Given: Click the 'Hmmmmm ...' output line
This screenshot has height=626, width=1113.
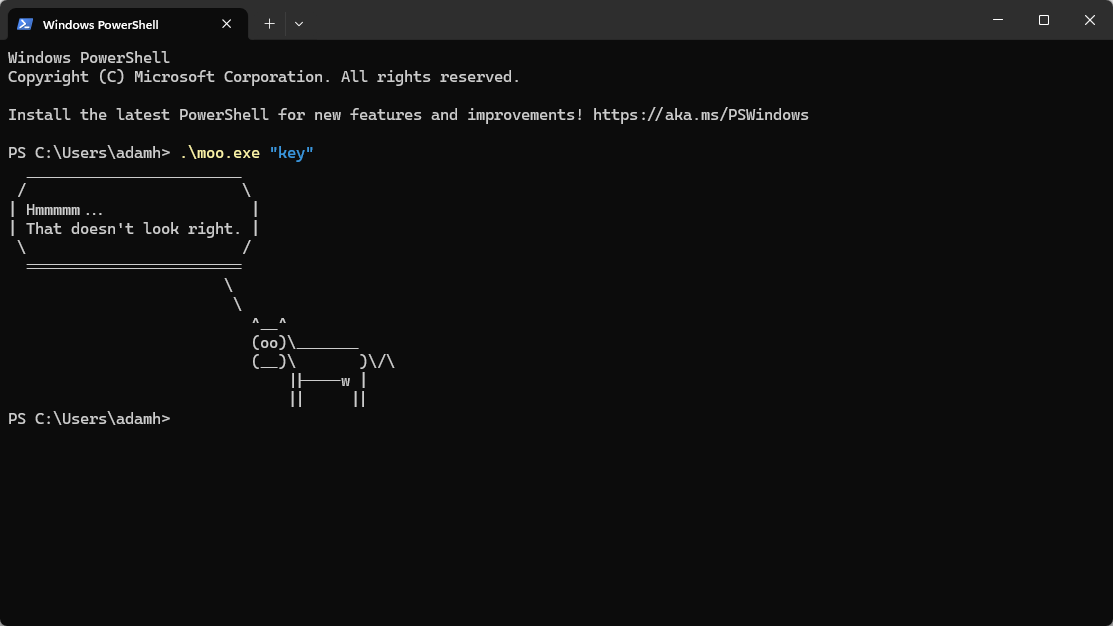Looking at the screenshot, I should click(64, 210).
